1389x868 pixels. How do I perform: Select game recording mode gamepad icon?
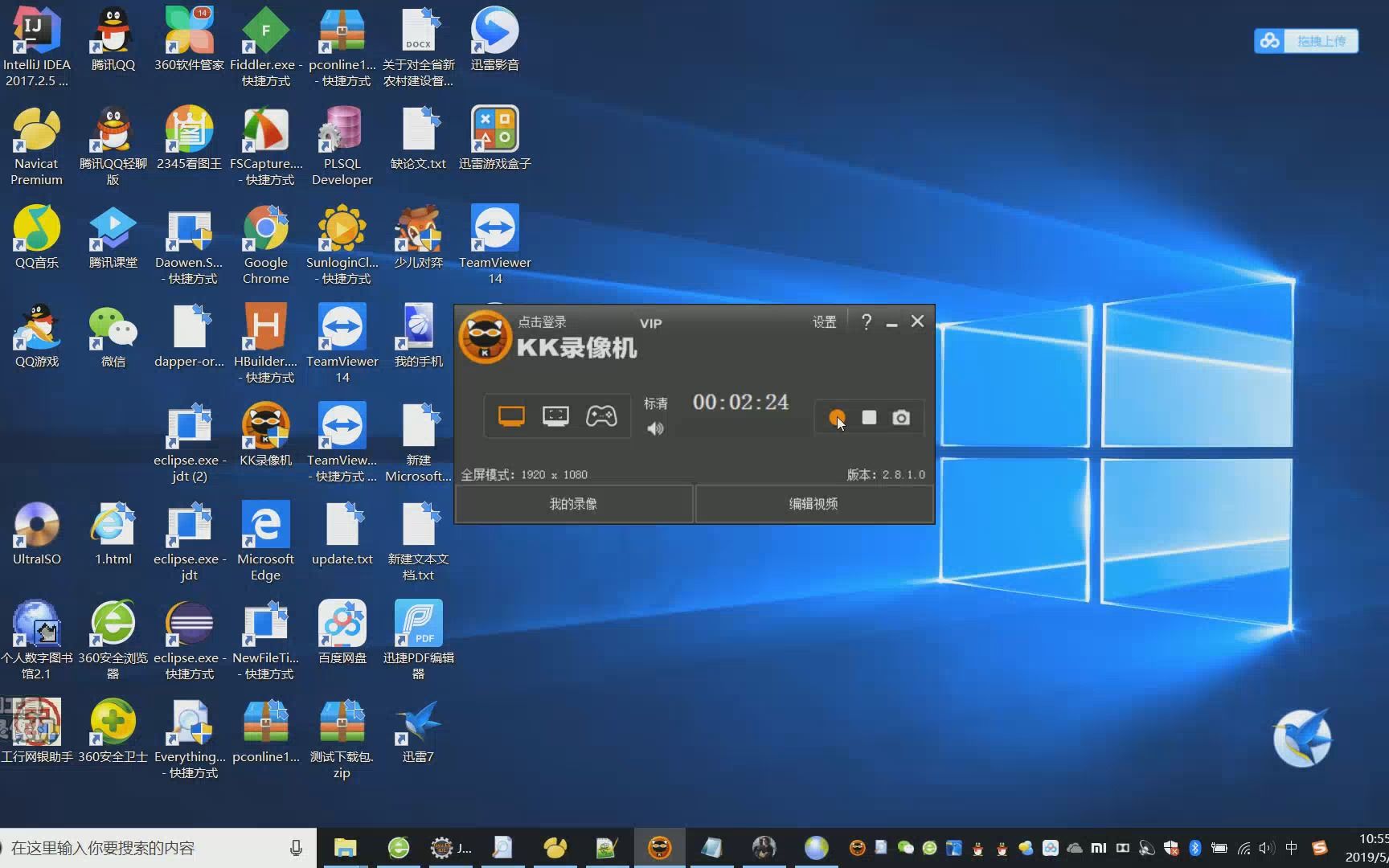pos(601,416)
